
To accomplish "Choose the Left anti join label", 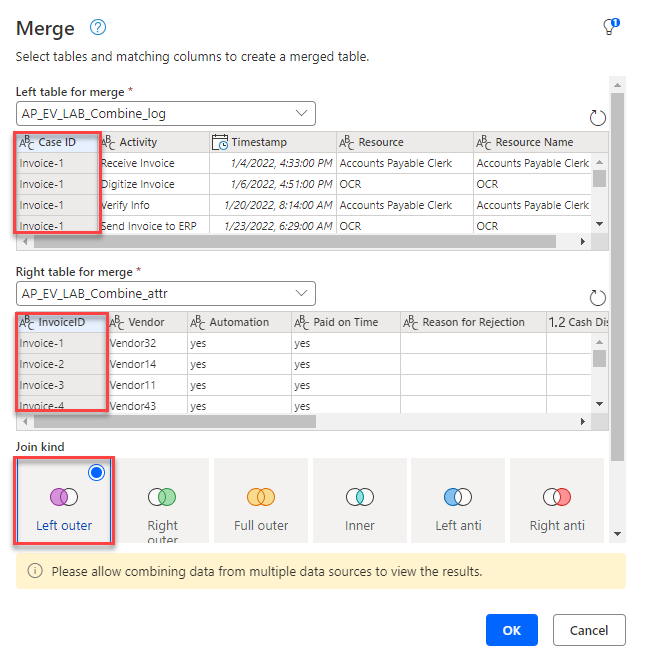I will coord(459,526).
